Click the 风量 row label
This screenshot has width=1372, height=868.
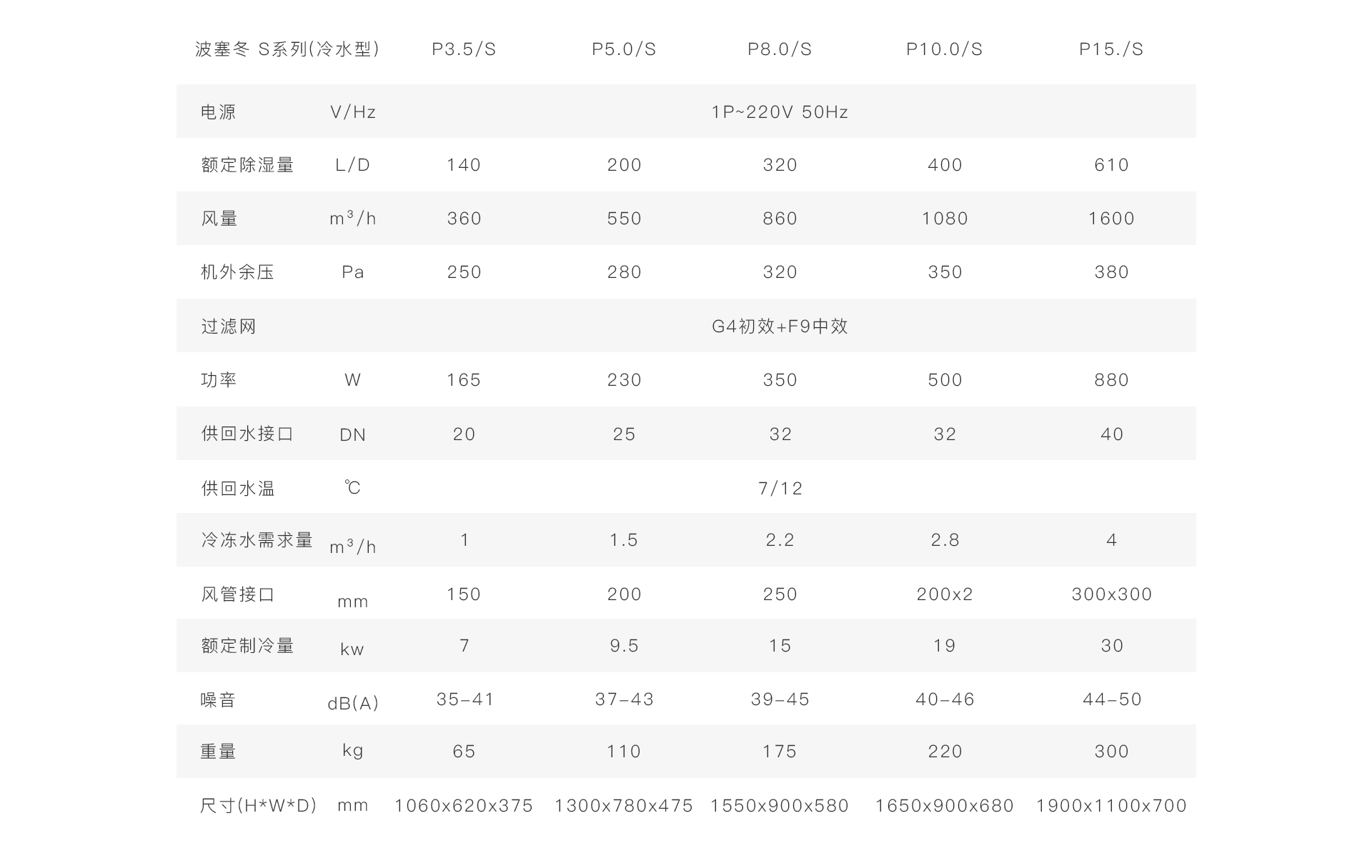pyautogui.click(x=219, y=219)
